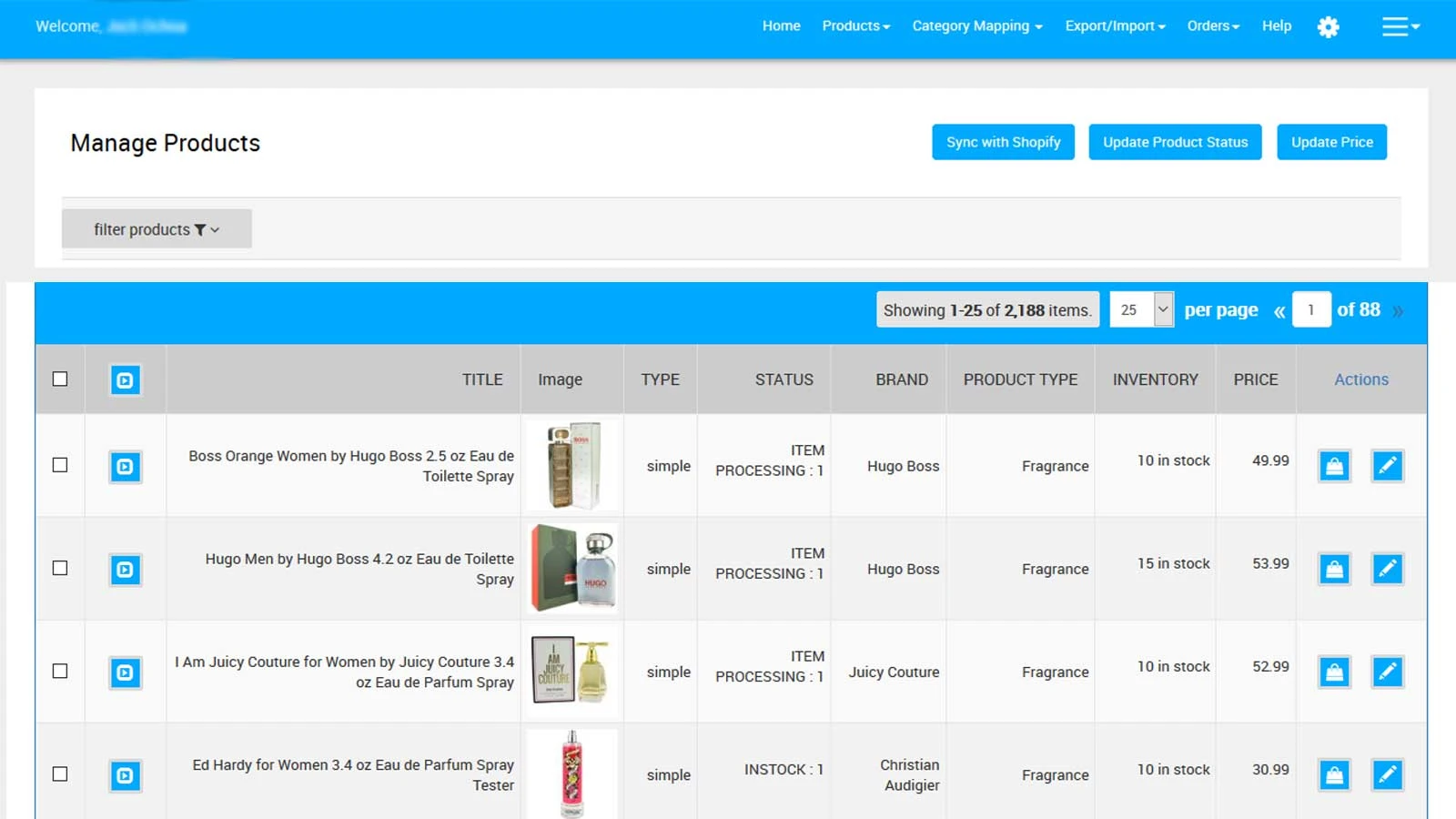The image size is (1456, 819).
Task: Click 'Christian Audigier' brand cell
Action: (x=910, y=775)
